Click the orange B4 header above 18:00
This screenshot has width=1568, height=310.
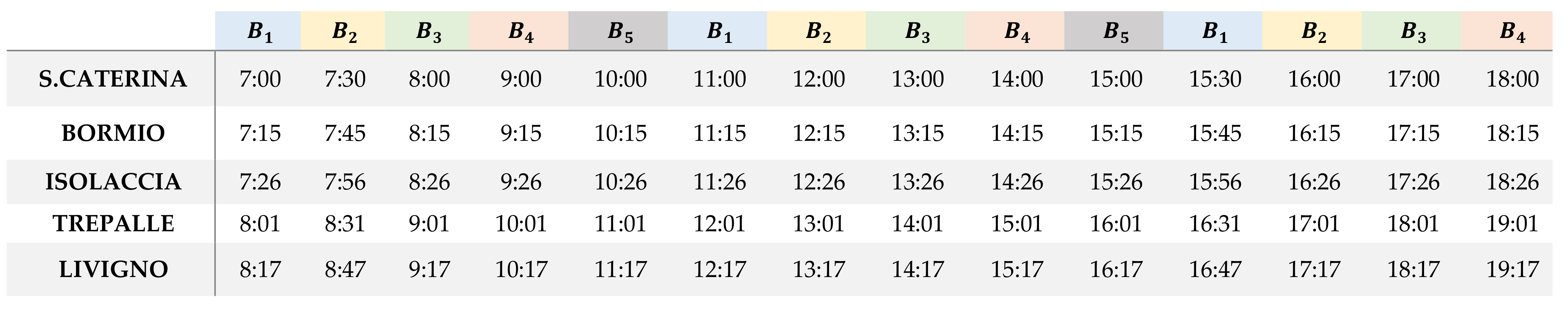pyautogui.click(x=1512, y=31)
